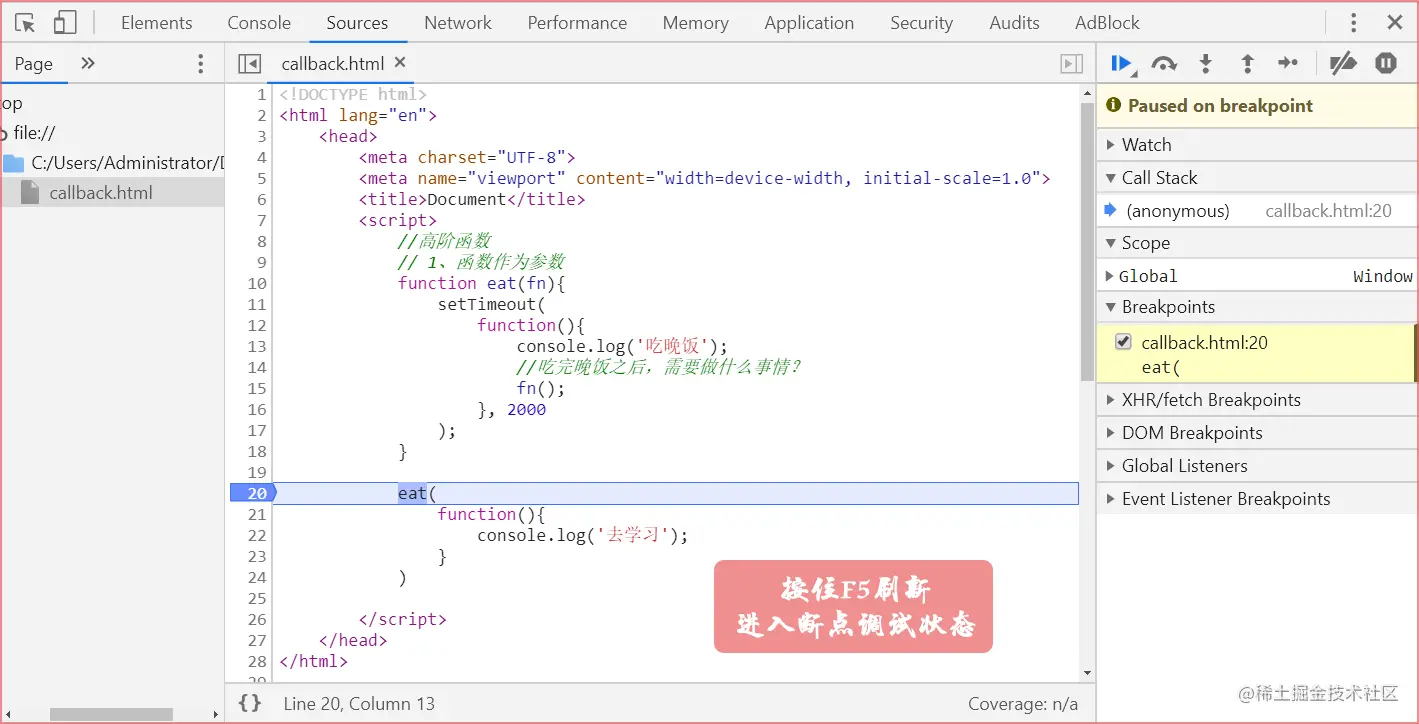Select the Sources tab

coord(357,22)
